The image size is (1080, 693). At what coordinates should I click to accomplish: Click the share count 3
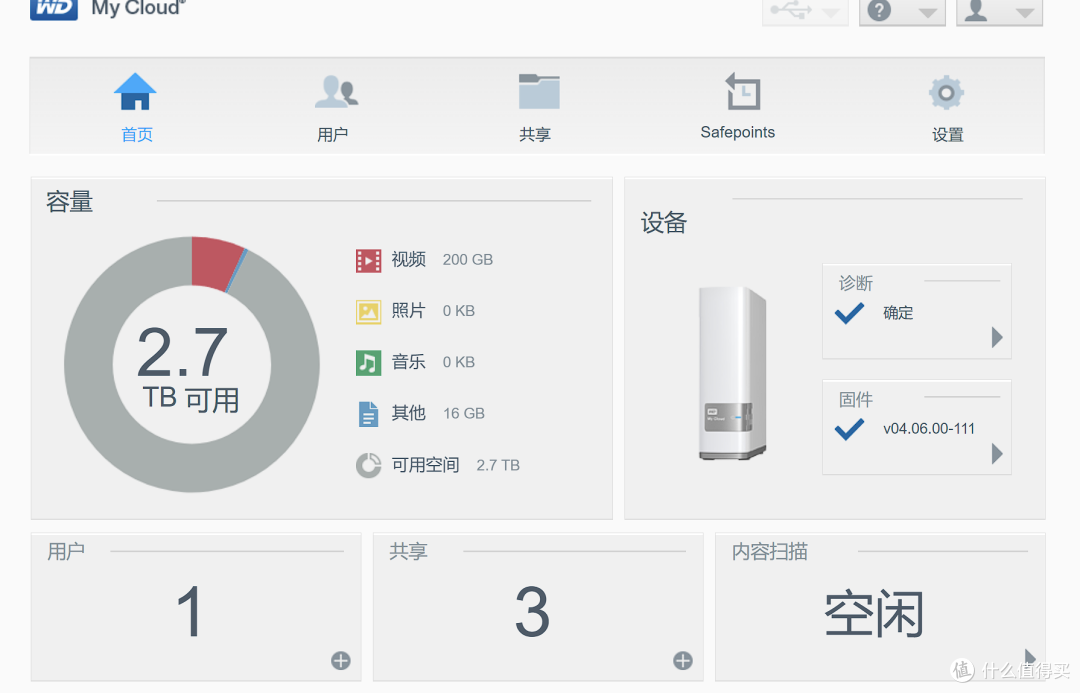pyautogui.click(x=532, y=611)
